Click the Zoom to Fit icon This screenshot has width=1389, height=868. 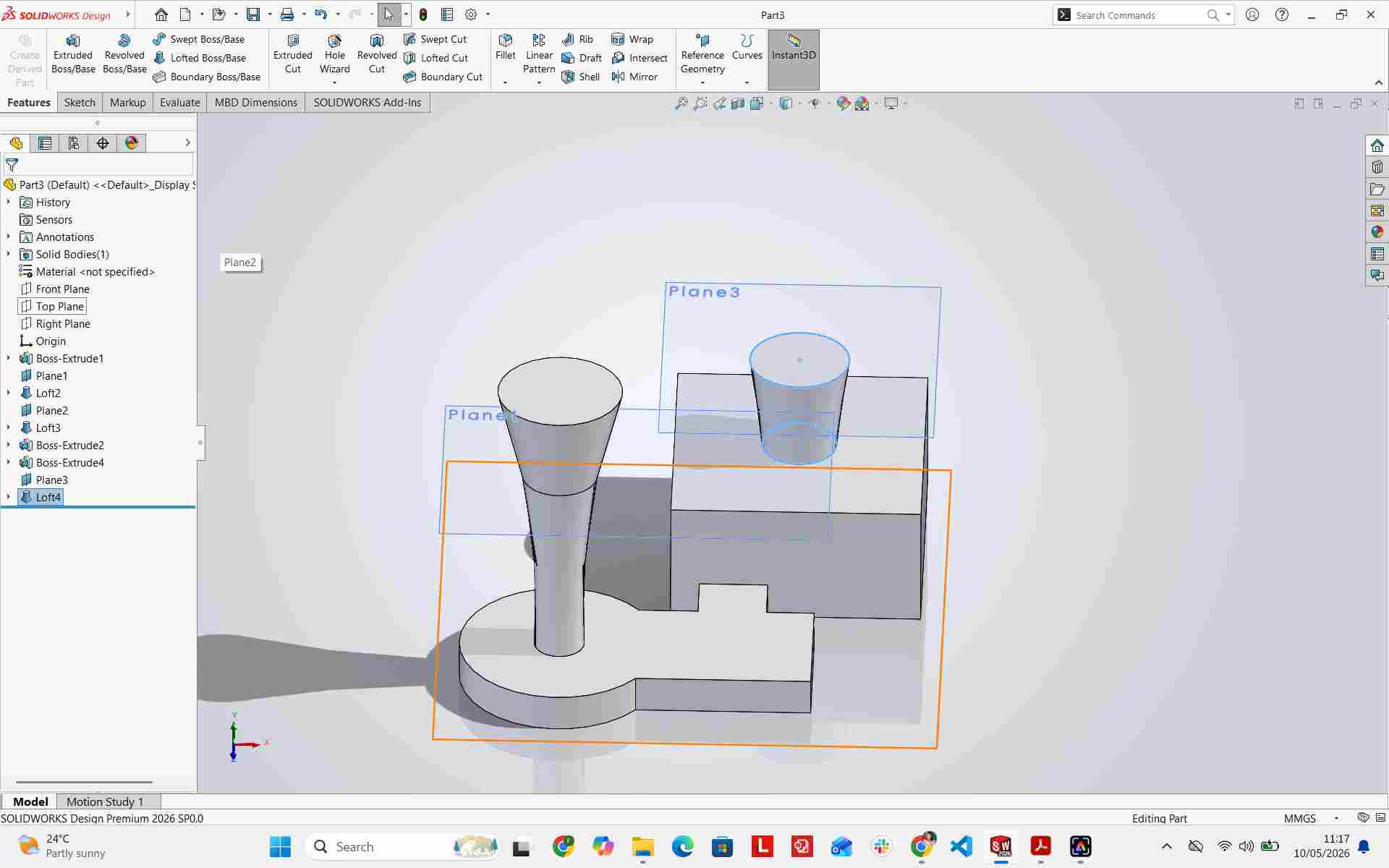(x=681, y=103)
